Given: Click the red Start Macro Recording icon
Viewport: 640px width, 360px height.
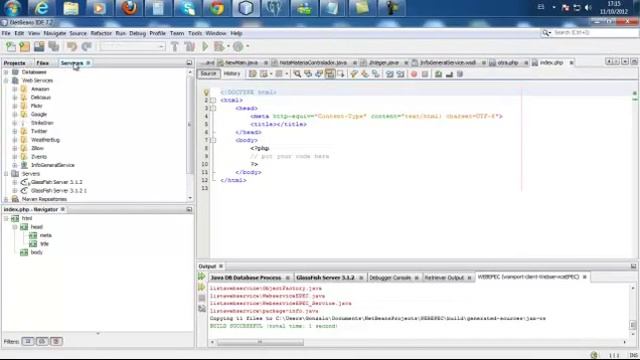Looking at the screenshot, I should (414, 74).
